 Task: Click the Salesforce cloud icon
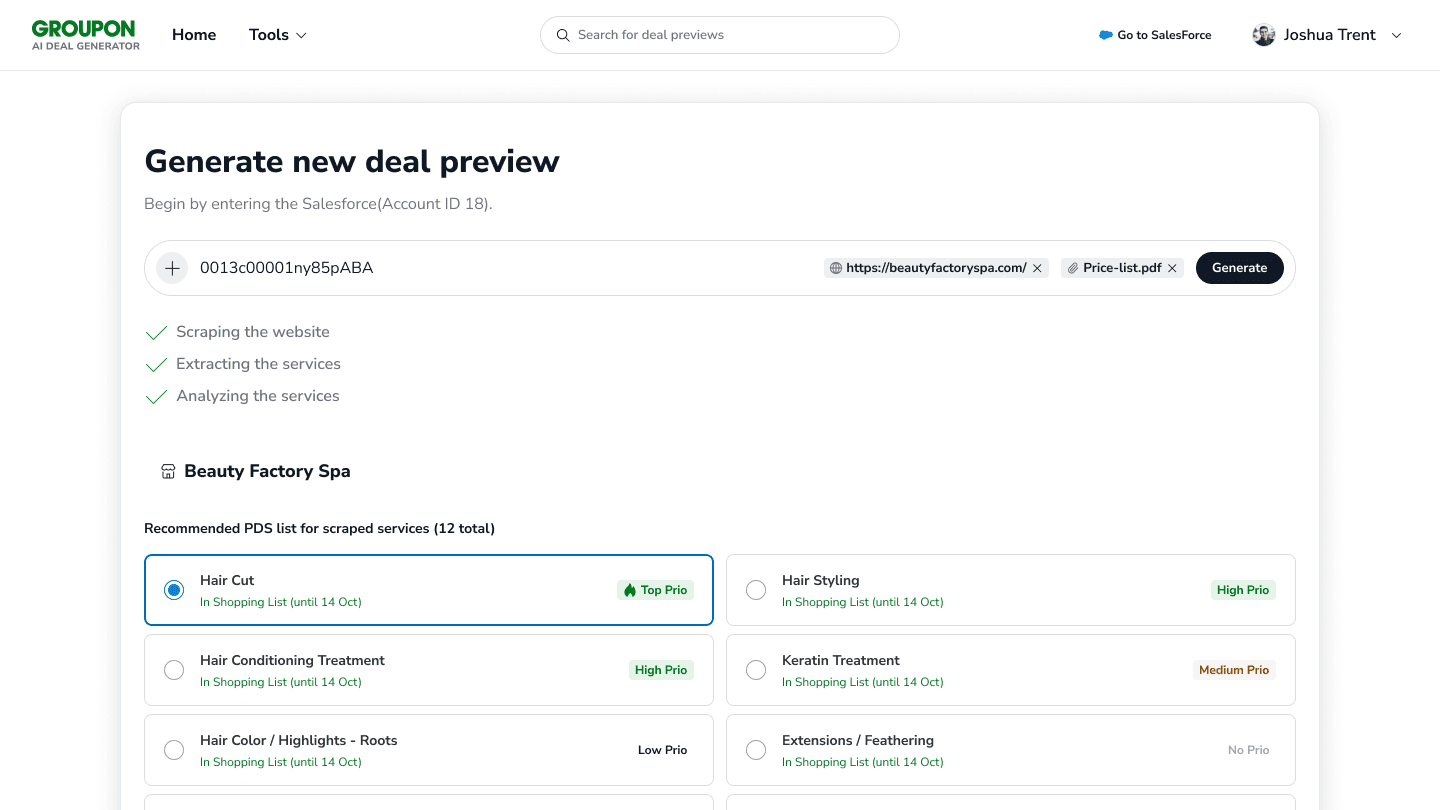point(1105,35)
